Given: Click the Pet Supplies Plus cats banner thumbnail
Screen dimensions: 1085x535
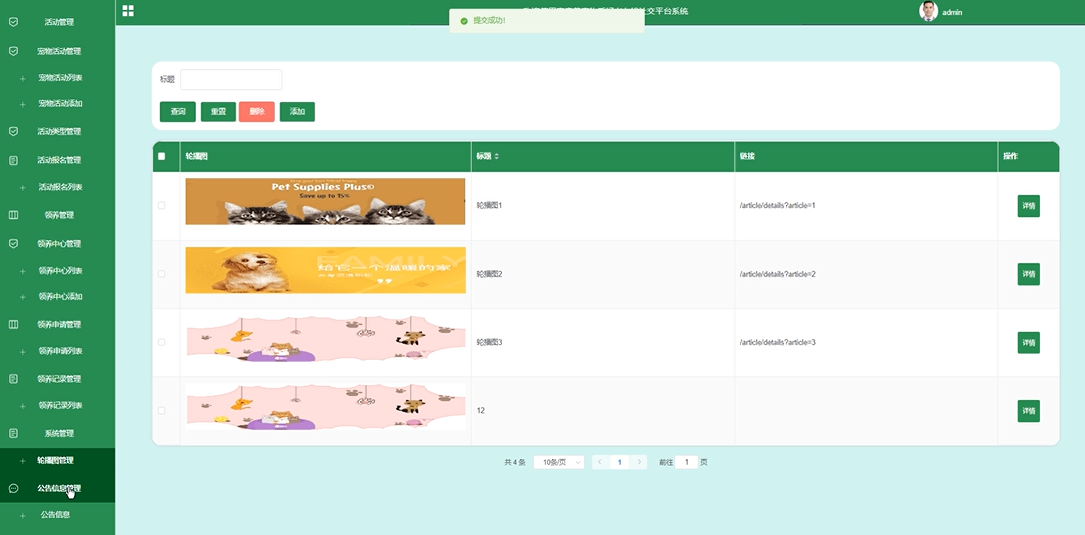Looking at the screenshot, I should tap(325, 201).
